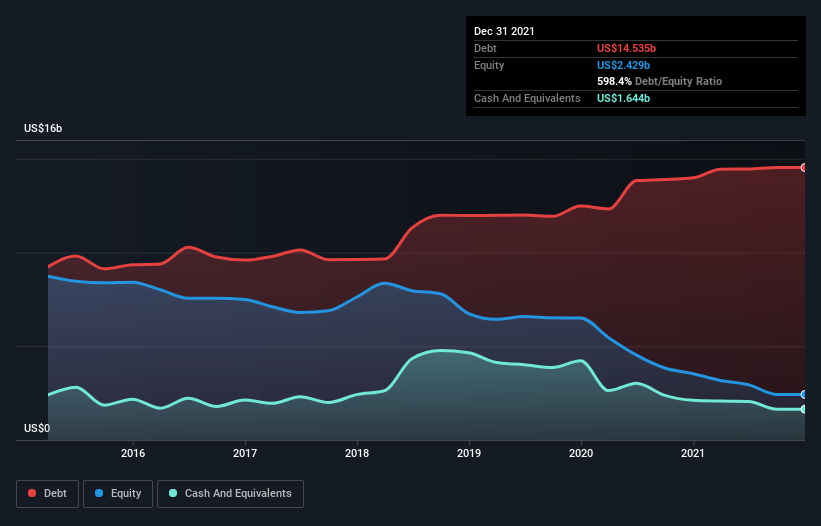Click the US$0 y-axis label

pos(37,428)
